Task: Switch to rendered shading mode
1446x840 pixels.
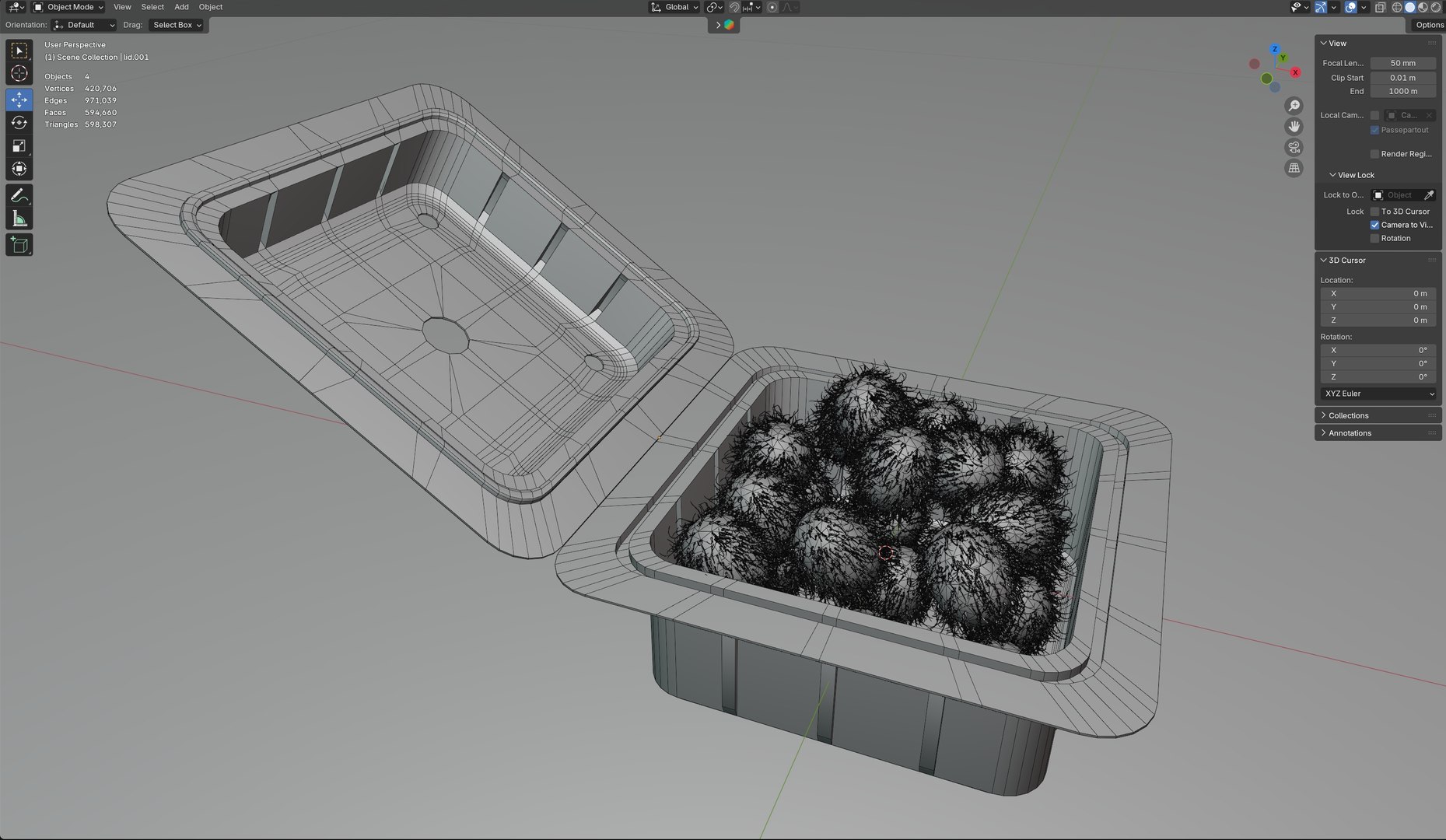Action: [x=1436, y=7]
